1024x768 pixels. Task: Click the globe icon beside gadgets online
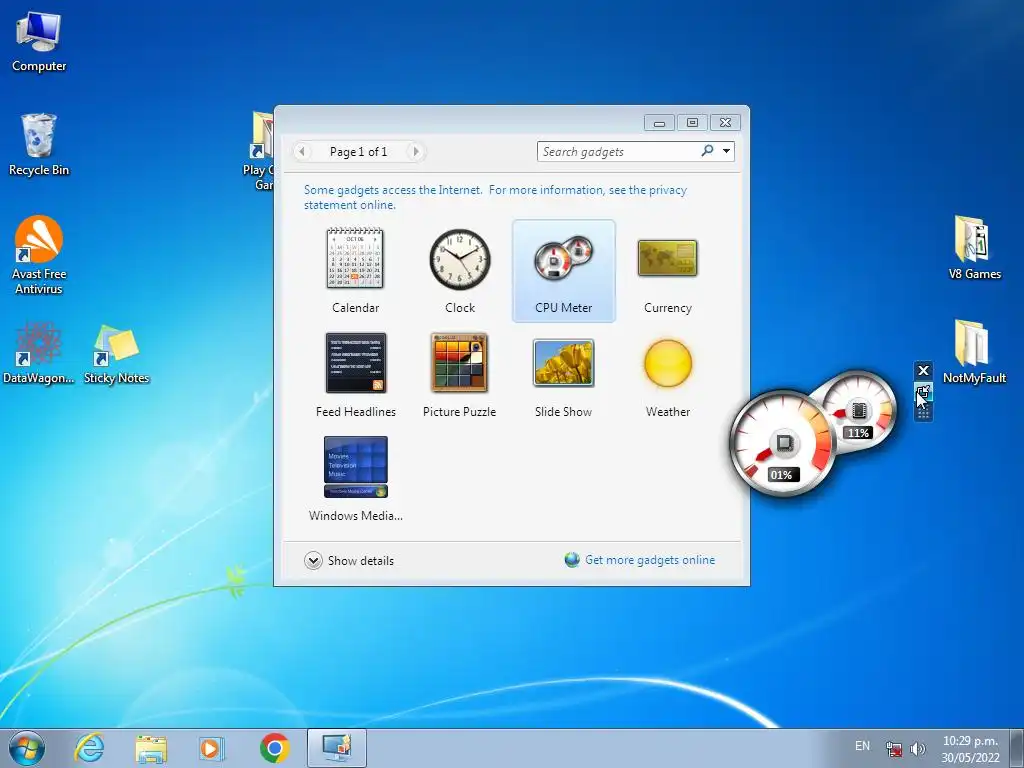click(x=572, y=560)
